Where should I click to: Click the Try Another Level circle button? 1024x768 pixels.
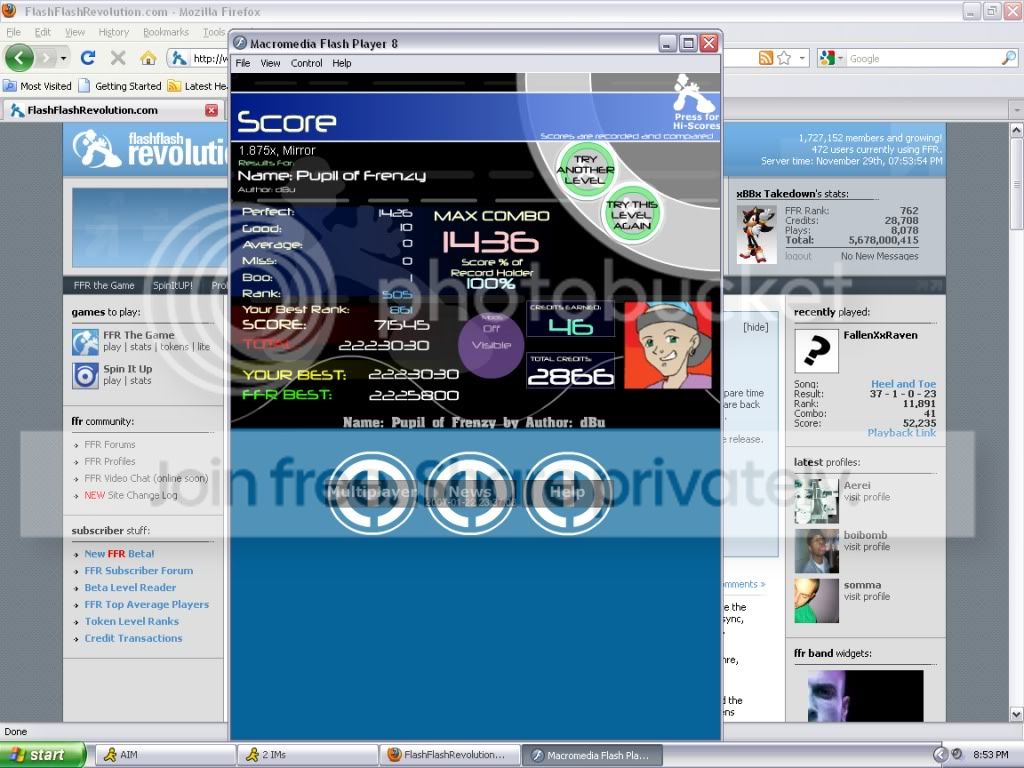coord(586,171)
